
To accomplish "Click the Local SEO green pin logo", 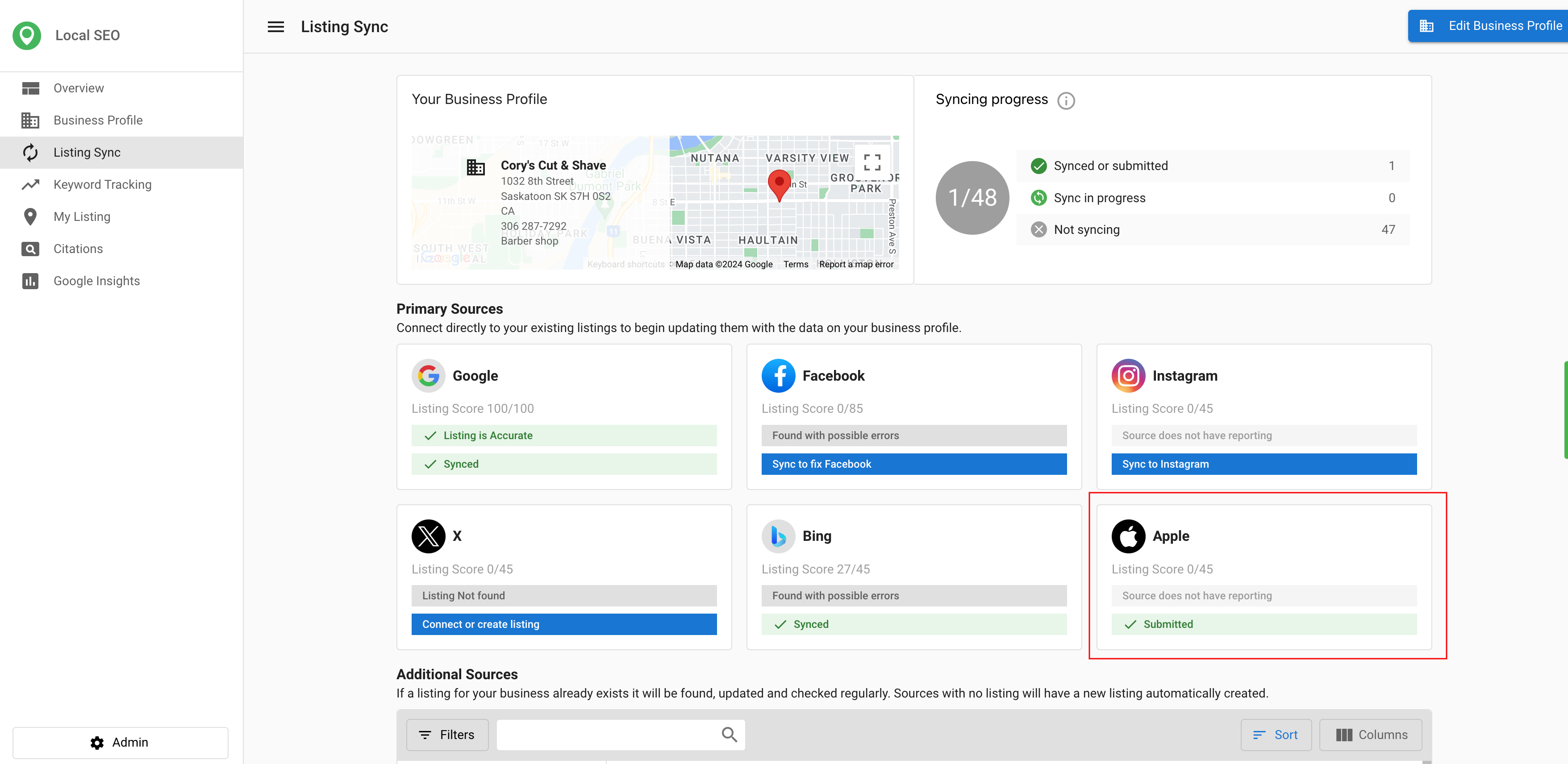I will click(27, 35).
